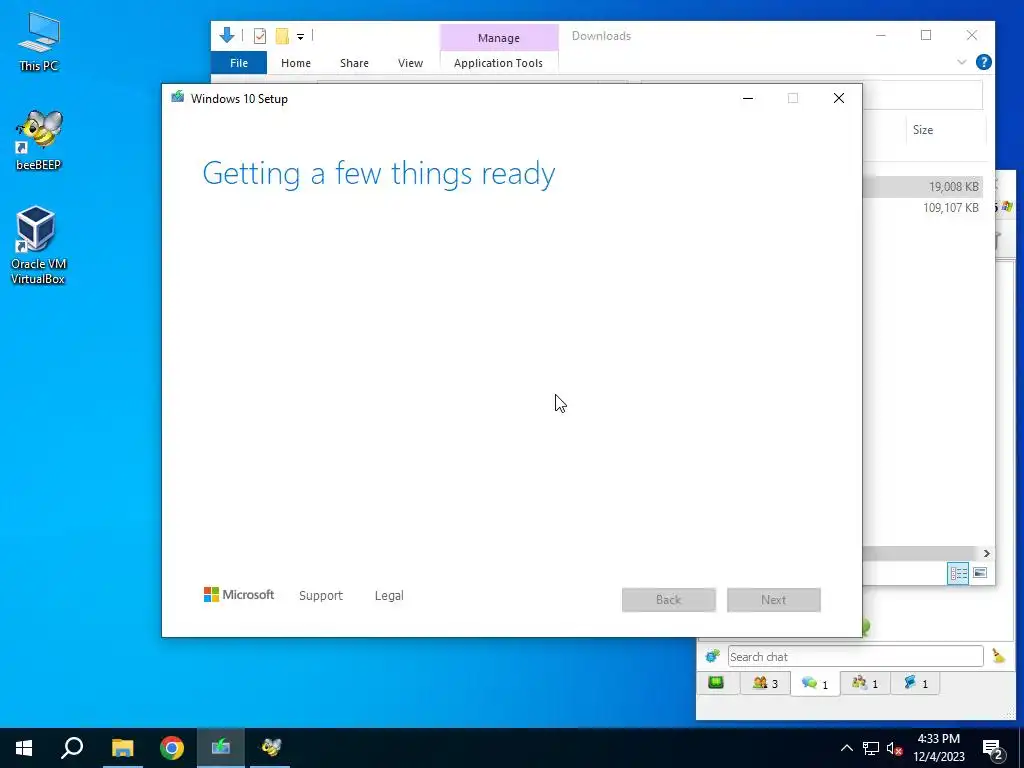This screenshot has width=1024, height=768.
Task: Click the muted volume tray icon
Action: point(895,748)
